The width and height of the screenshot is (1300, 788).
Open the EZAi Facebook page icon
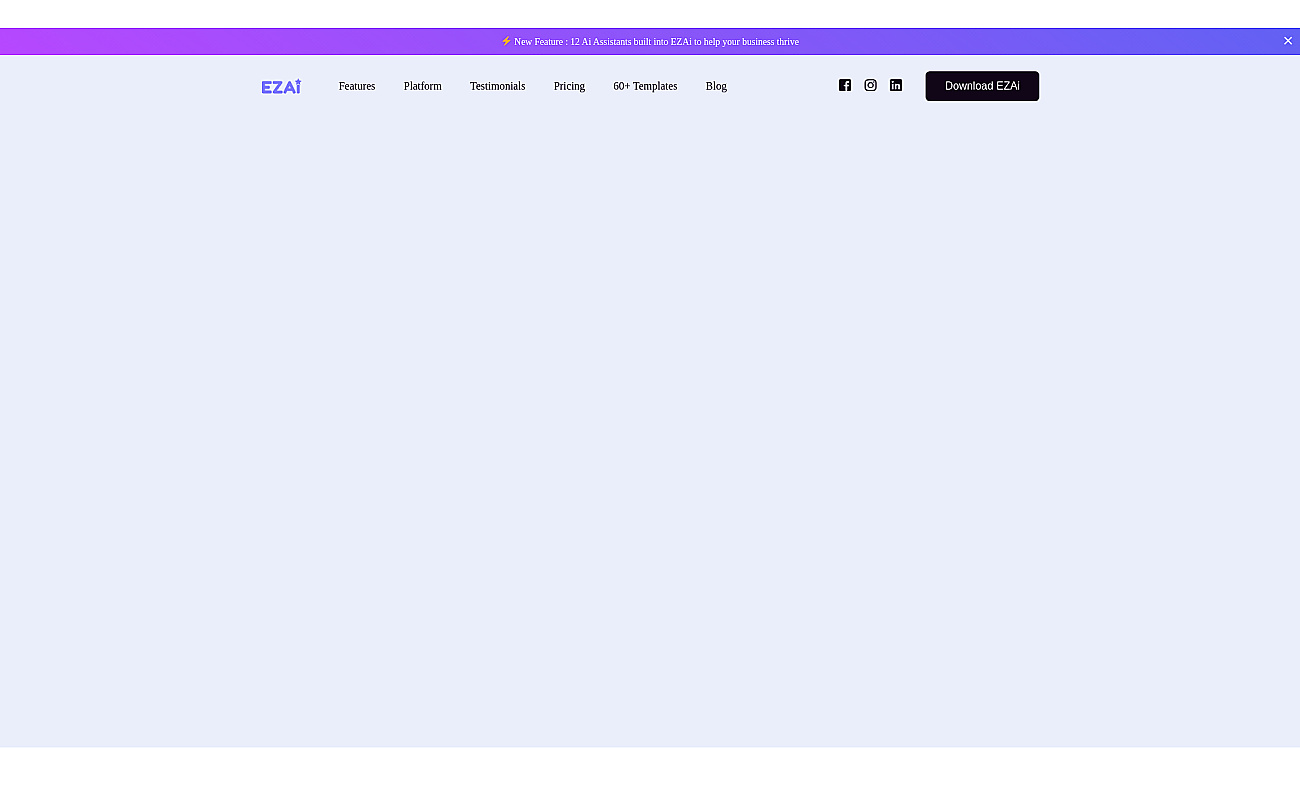tap(845, 85)
